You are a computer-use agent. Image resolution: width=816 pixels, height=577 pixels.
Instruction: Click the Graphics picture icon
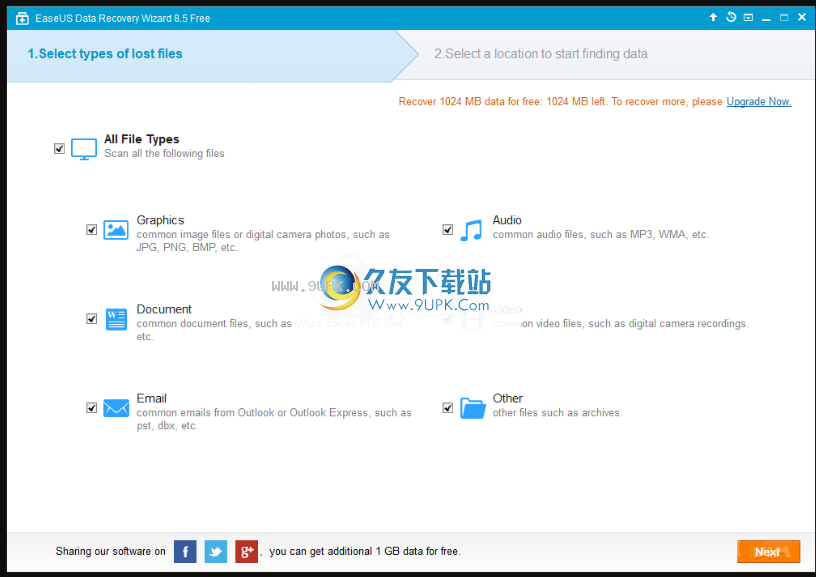[116, 229]
